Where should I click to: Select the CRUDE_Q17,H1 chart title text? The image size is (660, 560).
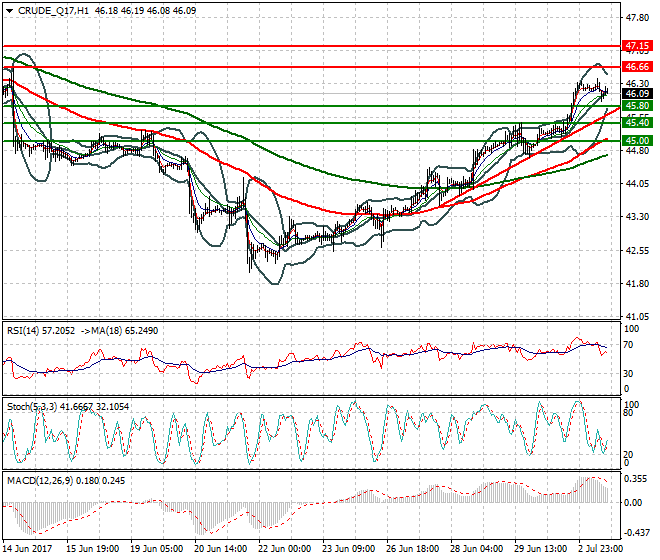click(x=53, y=11)
